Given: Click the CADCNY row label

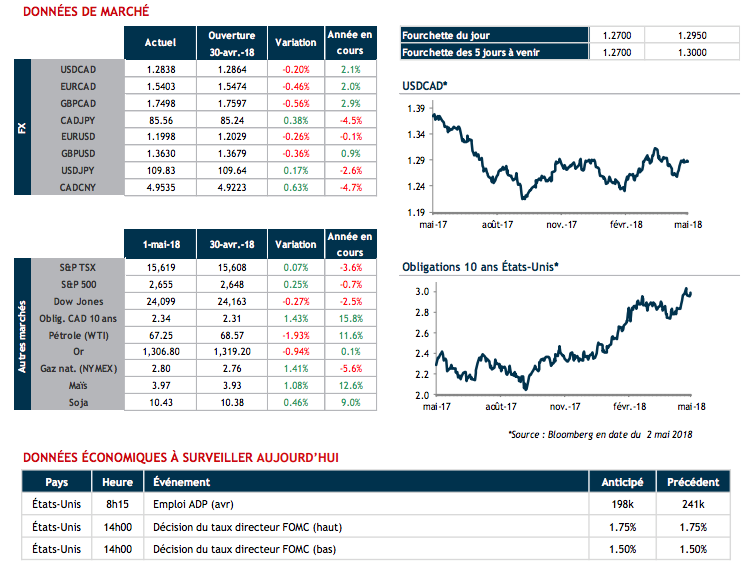Looking at the screenshot, I should tap(76, 187).
